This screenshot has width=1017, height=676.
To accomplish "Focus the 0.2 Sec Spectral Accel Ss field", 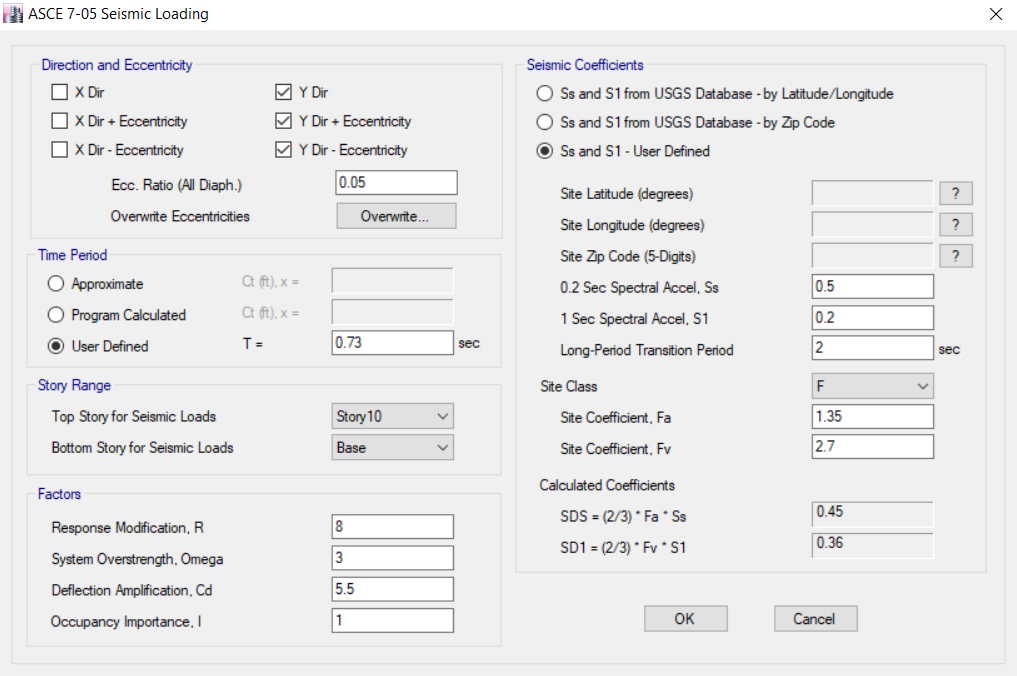I will coord(872,287).
